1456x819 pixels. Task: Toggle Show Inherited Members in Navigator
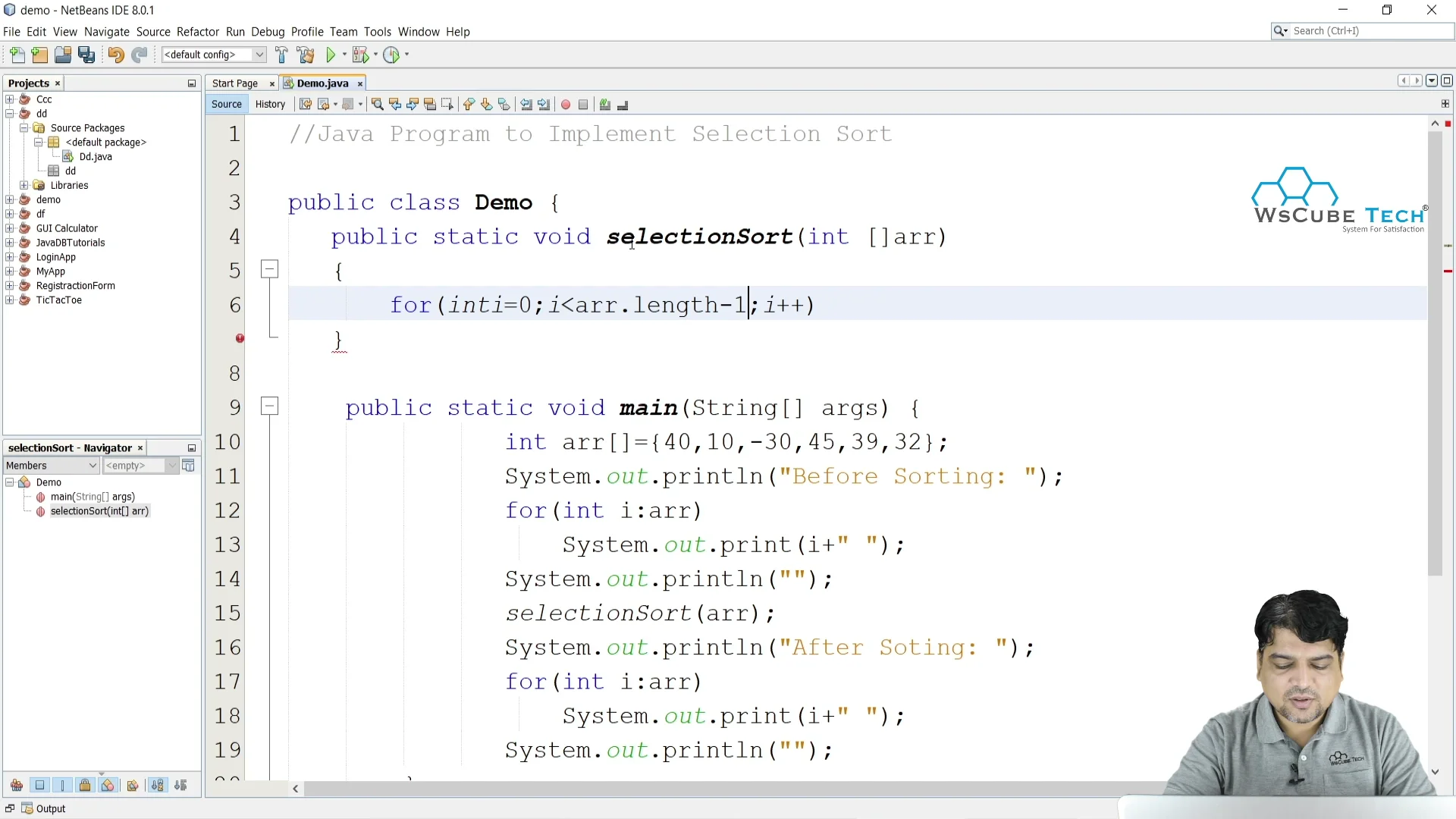pyautogui.click(x=17, y=786)
